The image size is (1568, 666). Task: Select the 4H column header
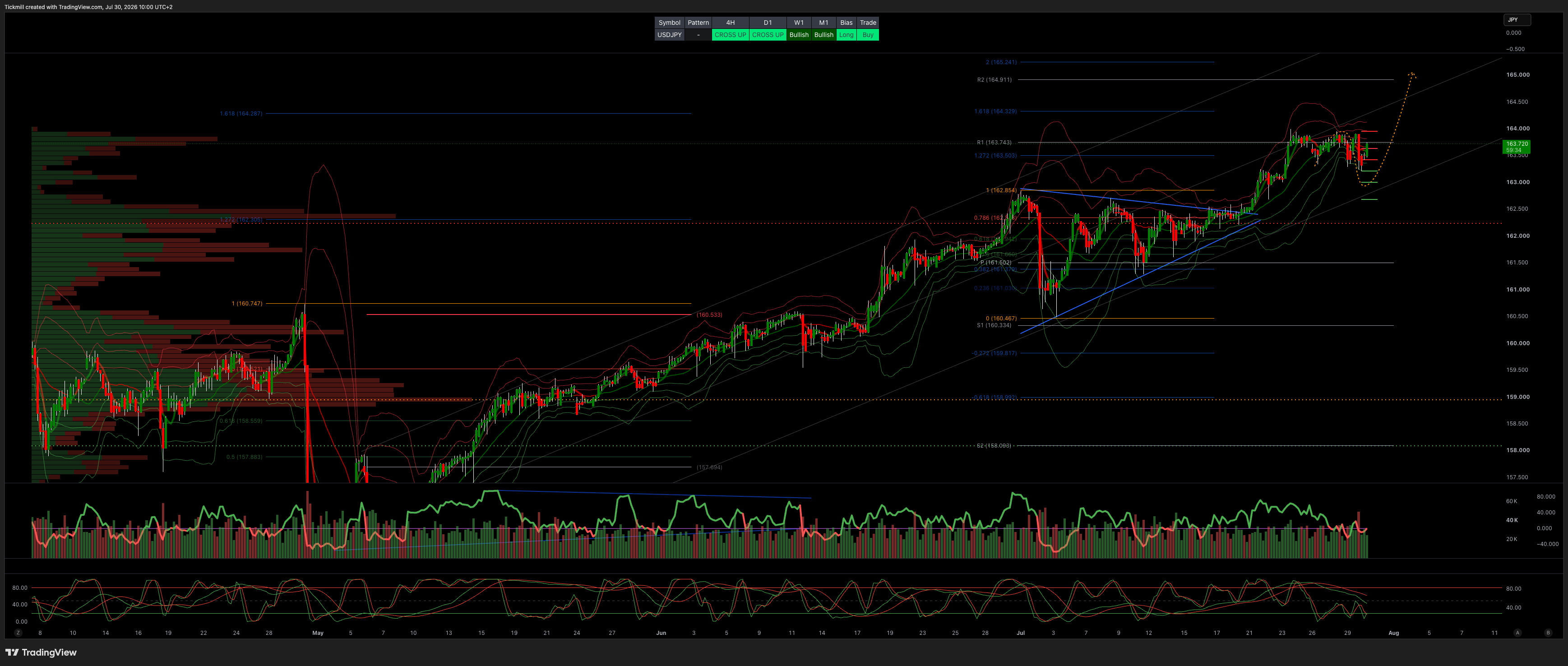tap(731, 23)
